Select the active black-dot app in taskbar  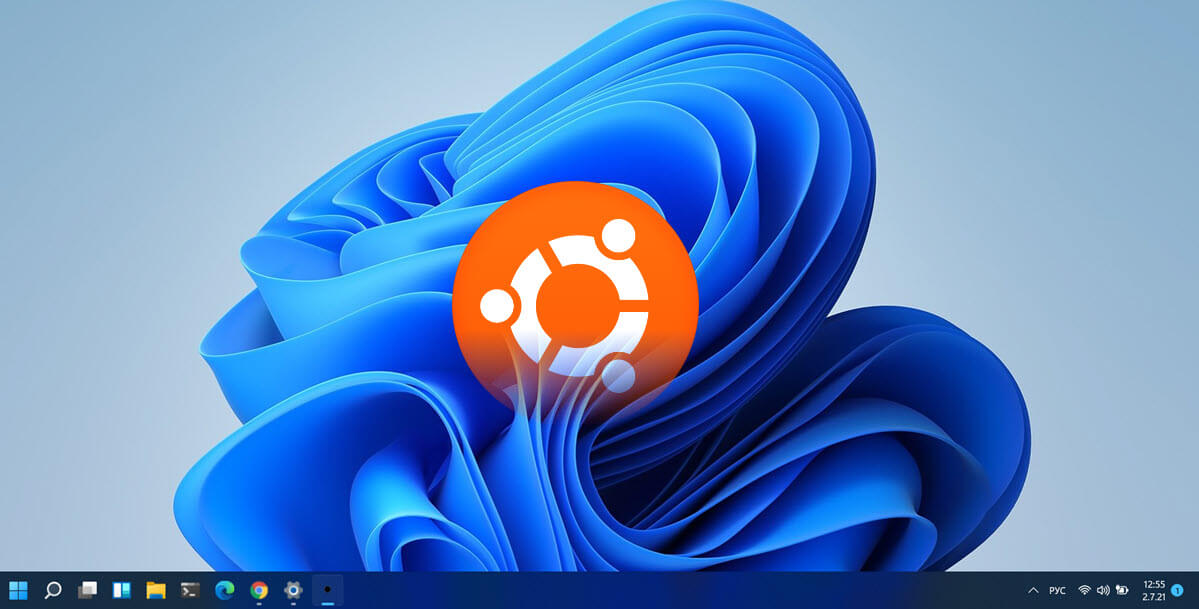pyautogui.click(x=328, y=590)
